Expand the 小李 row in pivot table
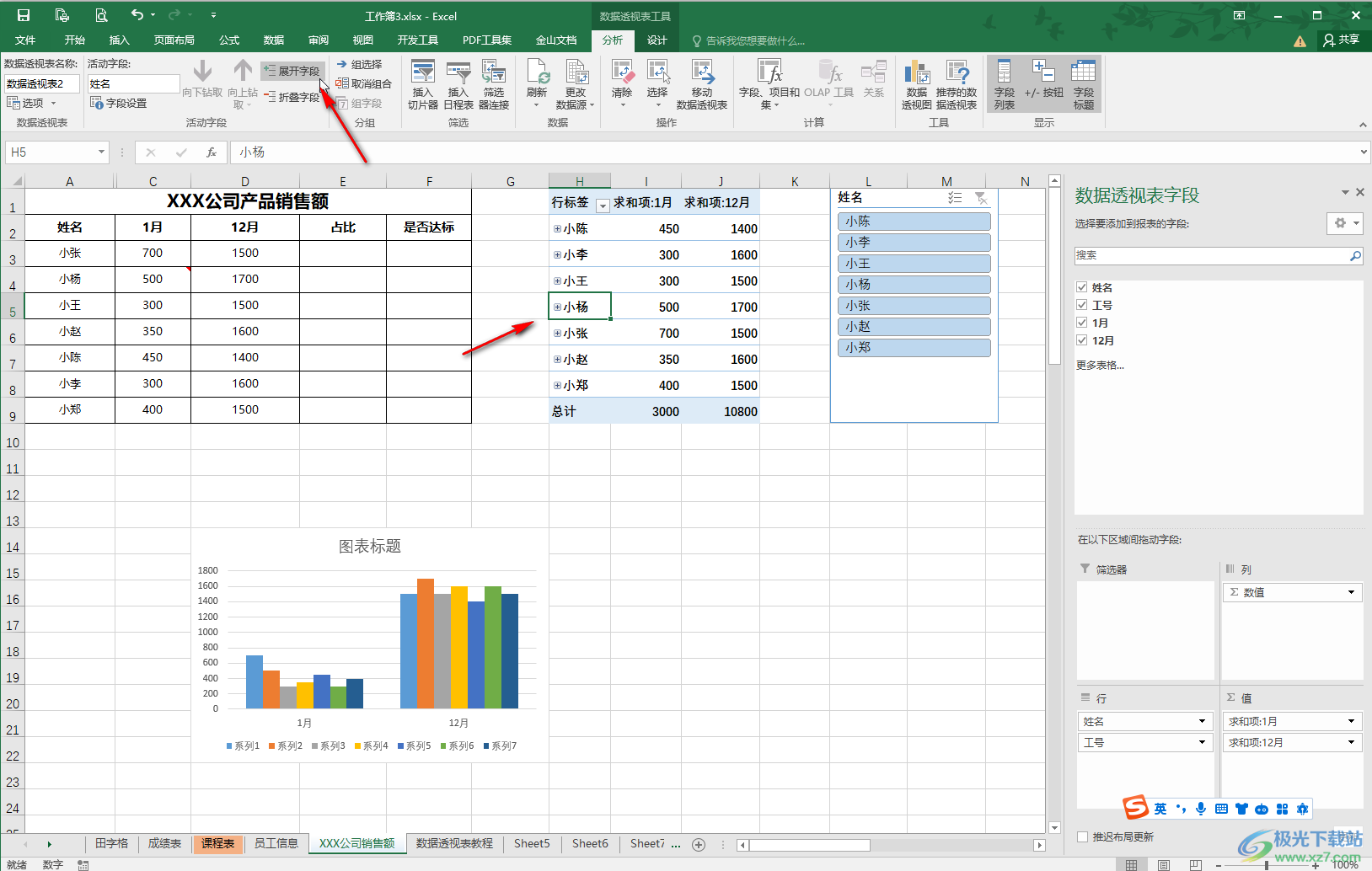 pos(557,255)
